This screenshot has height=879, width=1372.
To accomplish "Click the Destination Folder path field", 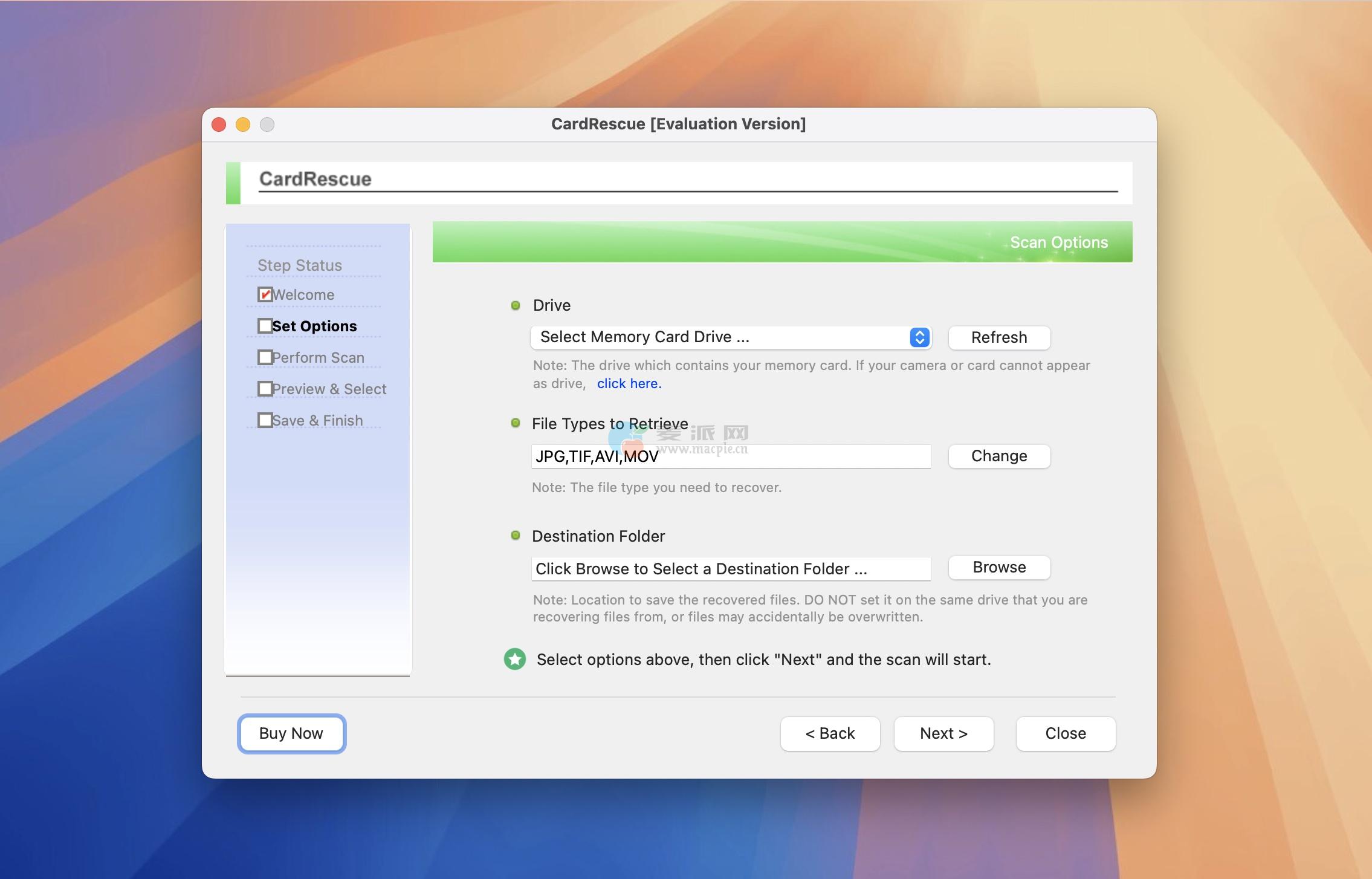I will (x=731, y=569).
